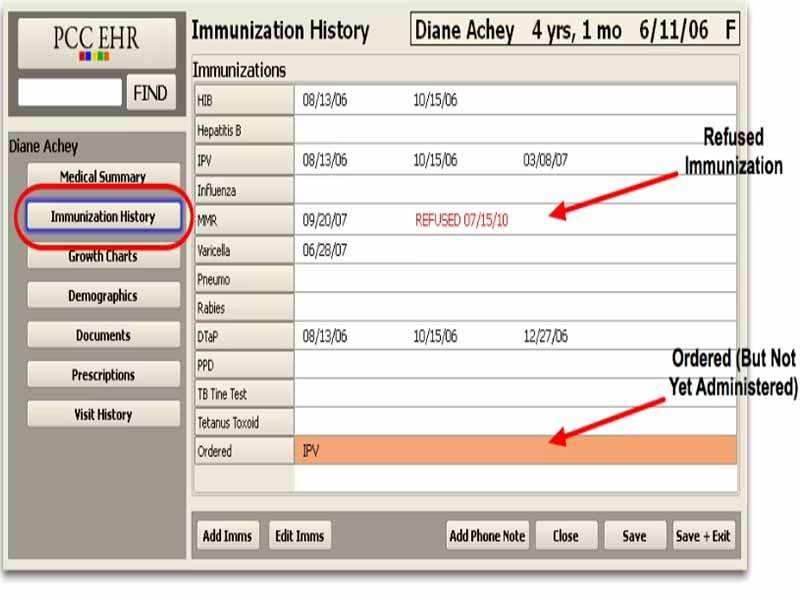Image resolution: width=800 pixels, height=600 pixels.
Task: Open the Visit History
Action: pyautogui.click(x=103, y=415)
